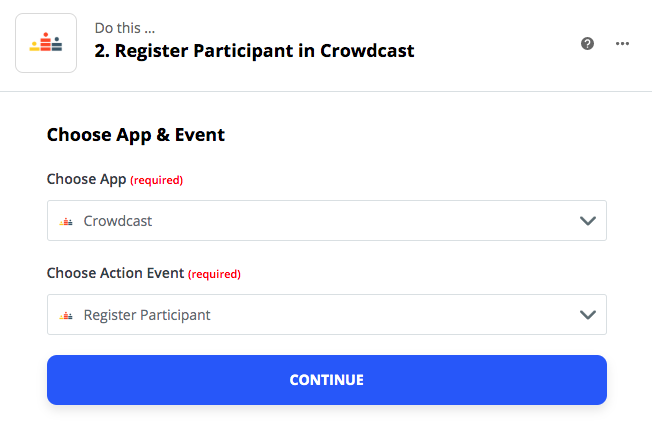This screenshot has width=652, height=444.
Task: Select step title Register Participant in Crowdcast
Action: click(x=254, y=51)
